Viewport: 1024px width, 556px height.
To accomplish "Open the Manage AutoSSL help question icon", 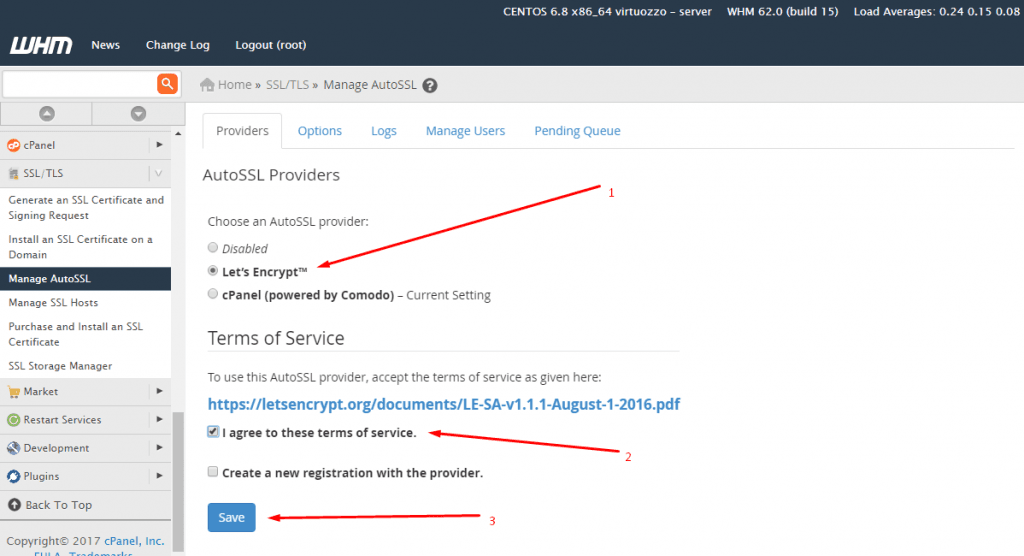I will pos(430,86).
